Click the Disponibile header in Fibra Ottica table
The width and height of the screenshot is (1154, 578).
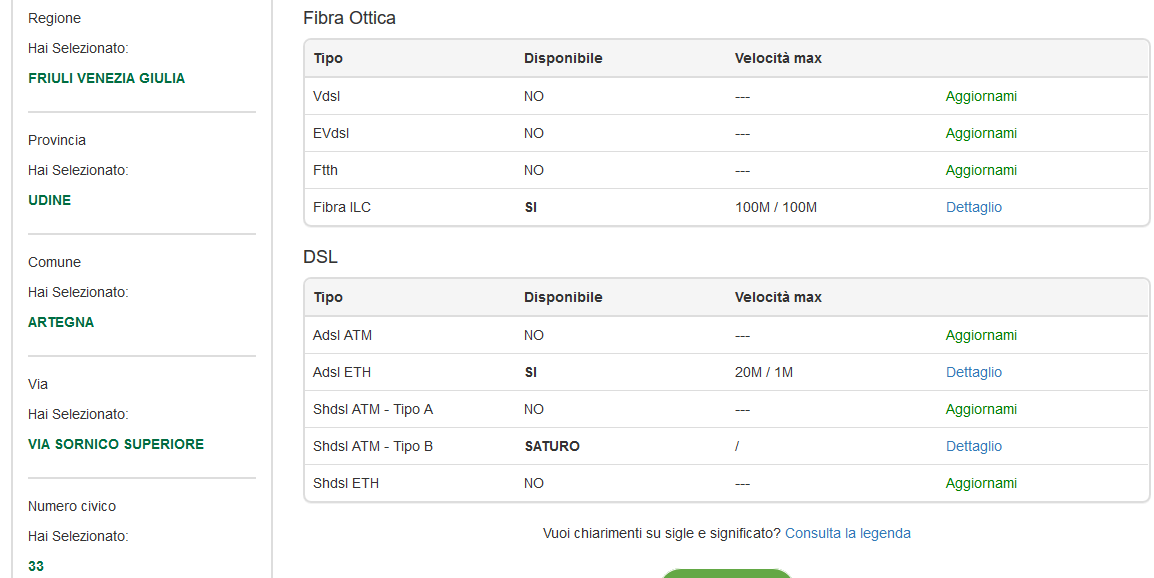(x=563, y=58)
